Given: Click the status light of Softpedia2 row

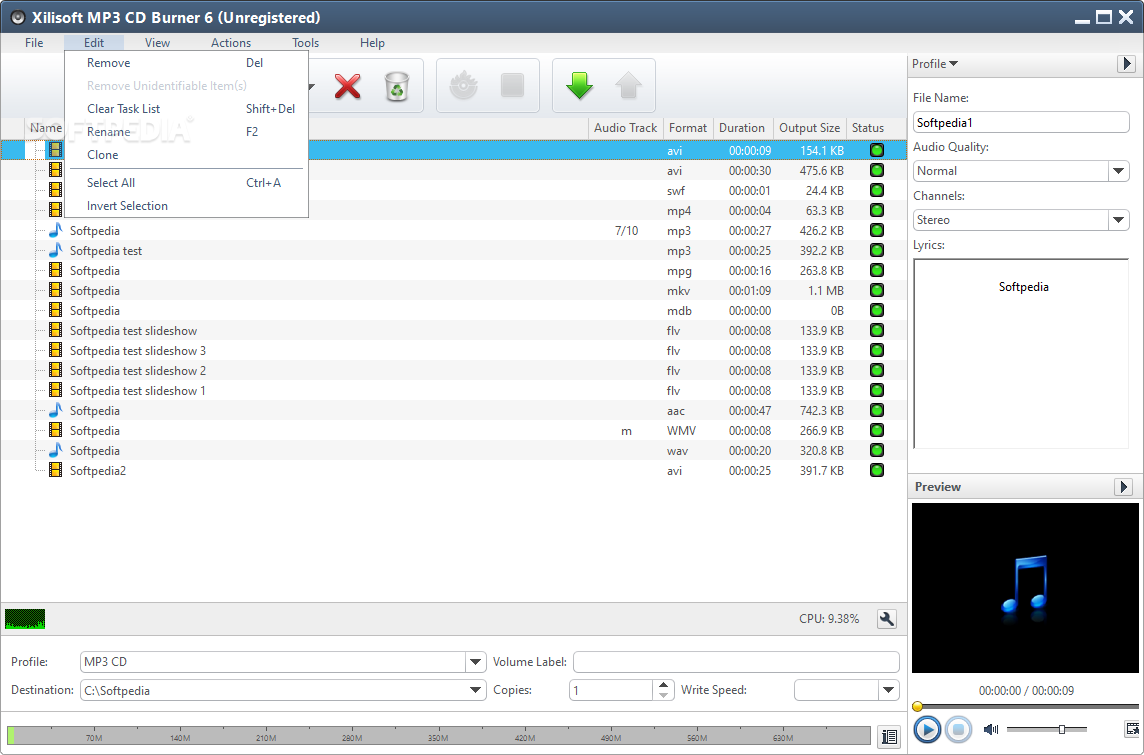Looking at the screenshot, I should (877, 471).
